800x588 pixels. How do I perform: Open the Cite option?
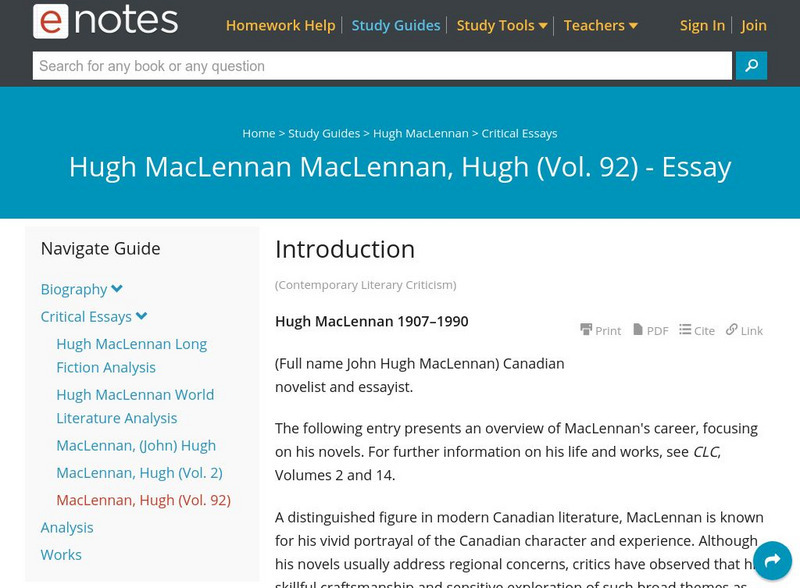pos(697,330)
